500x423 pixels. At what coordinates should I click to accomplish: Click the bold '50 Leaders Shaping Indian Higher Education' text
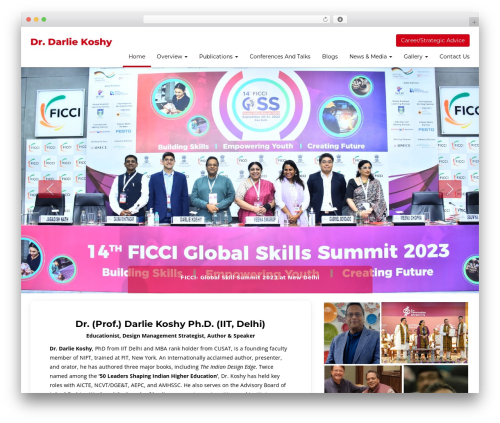pyautogui.click(x=158, y=376)
